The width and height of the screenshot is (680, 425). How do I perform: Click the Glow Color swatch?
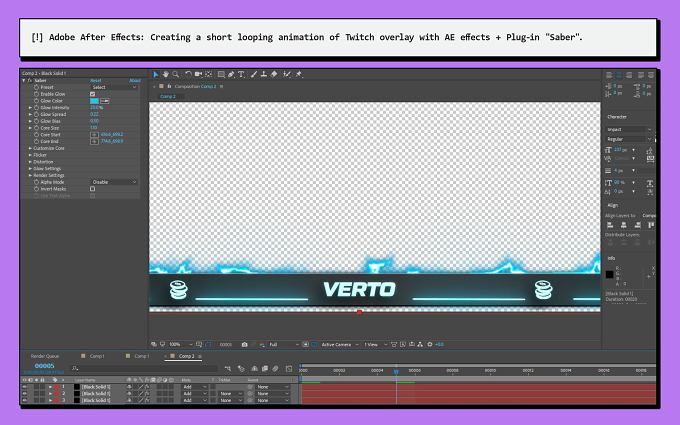94,101
